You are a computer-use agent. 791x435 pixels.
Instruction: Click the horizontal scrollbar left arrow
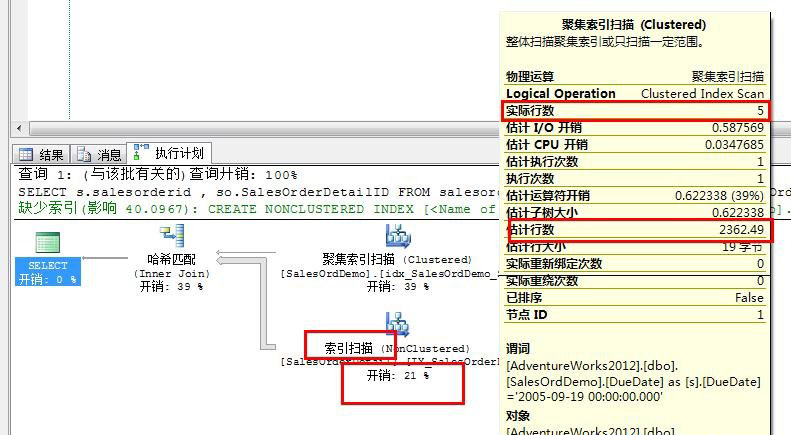19,129
